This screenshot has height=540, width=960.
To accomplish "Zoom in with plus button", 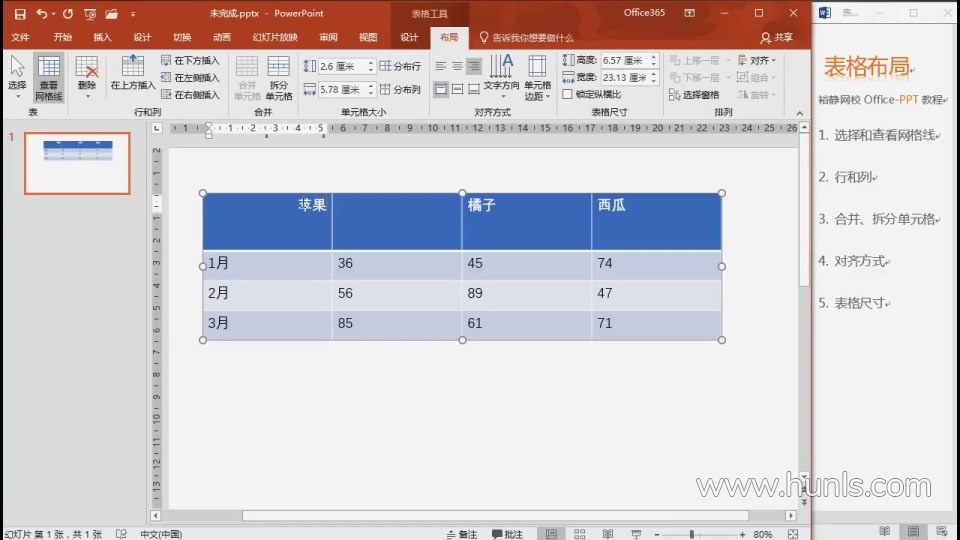I will coord(742,534).
